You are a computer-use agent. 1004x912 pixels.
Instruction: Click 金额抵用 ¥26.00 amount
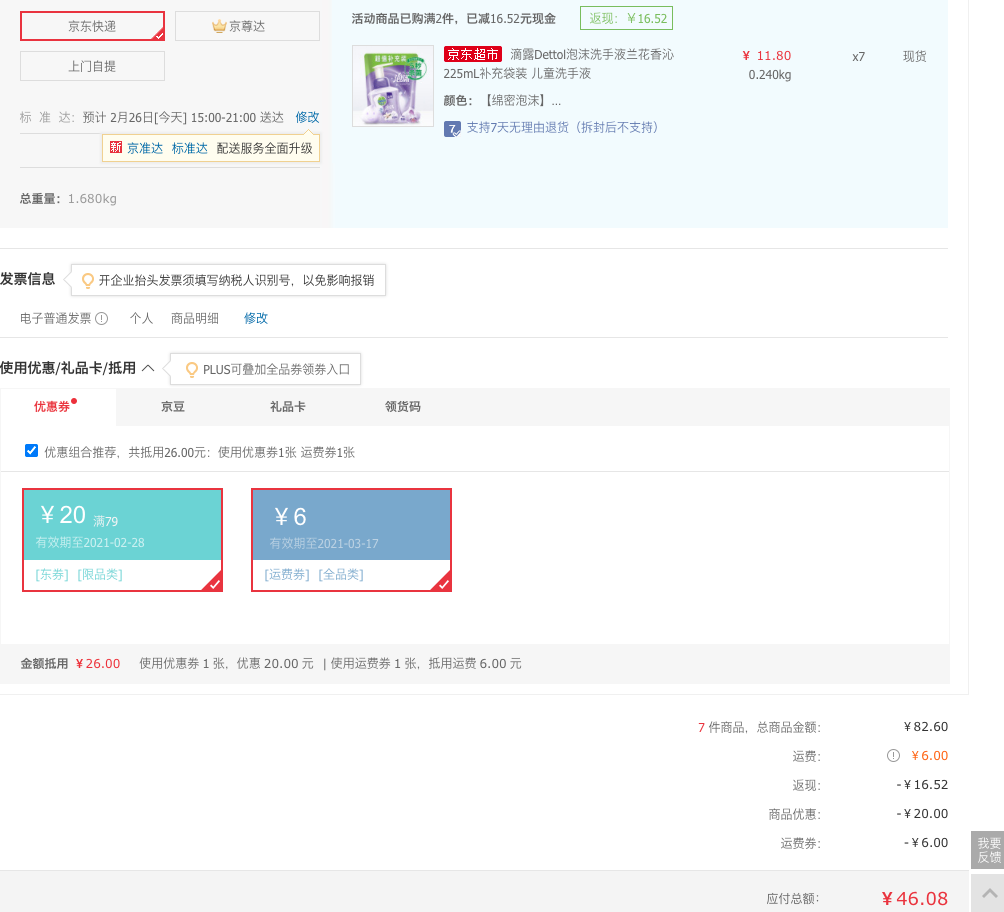98,664
